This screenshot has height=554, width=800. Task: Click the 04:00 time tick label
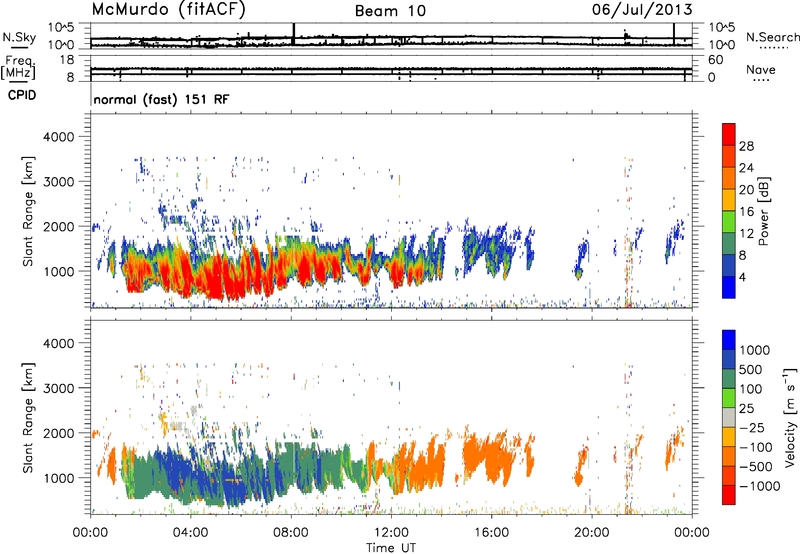coord(190,533)
